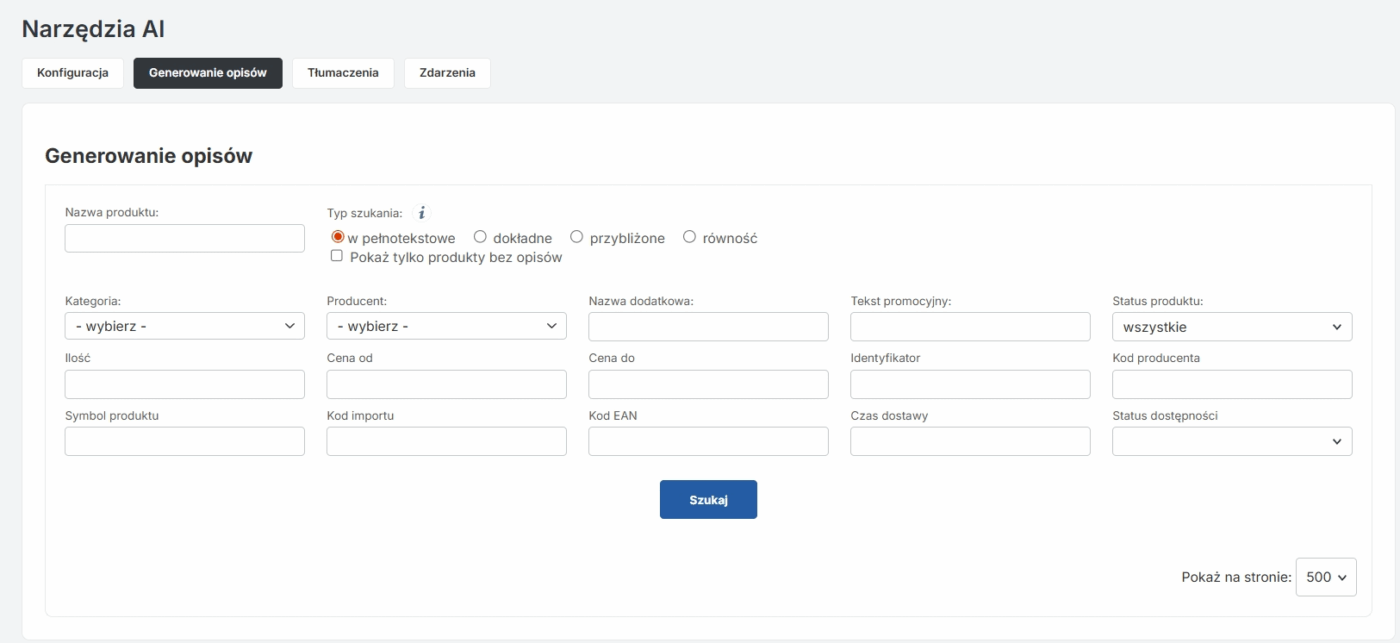Viewport: 1400px width, 643px height.
Task: Choose the 'przybliżone' radio button
Action: [577, 238]
